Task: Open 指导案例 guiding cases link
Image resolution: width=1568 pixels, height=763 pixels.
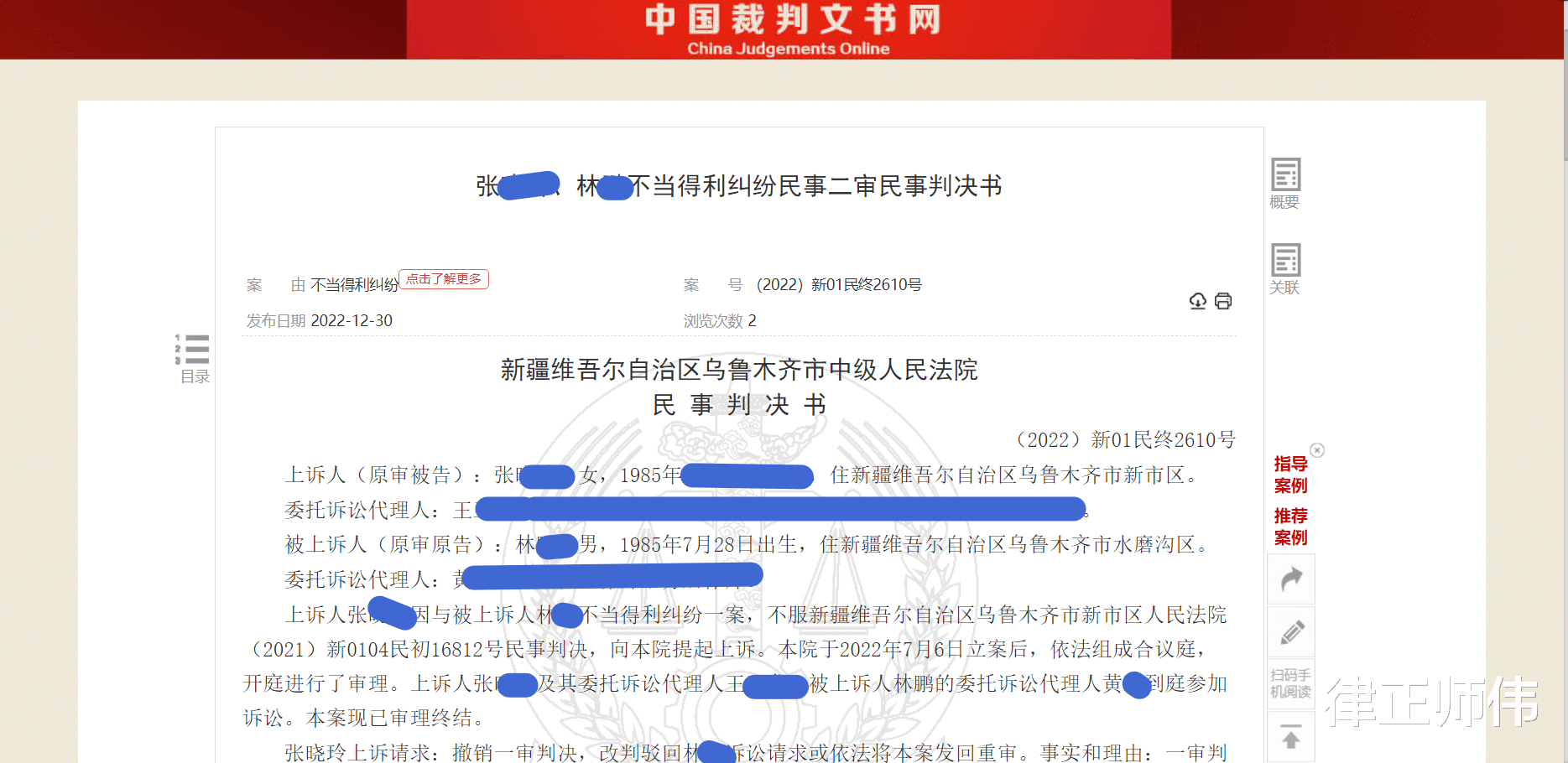Action: pos(1290,475)
